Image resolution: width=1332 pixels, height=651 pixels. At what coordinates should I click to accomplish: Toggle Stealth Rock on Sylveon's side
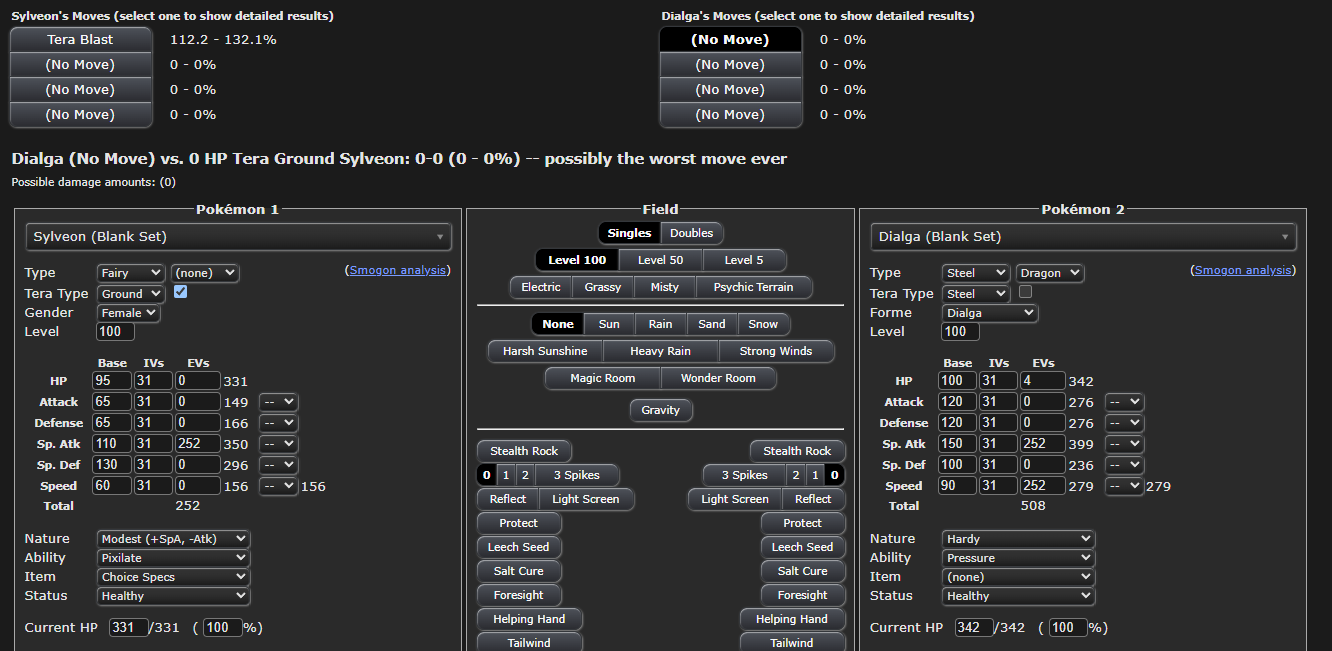pos(524,451)
